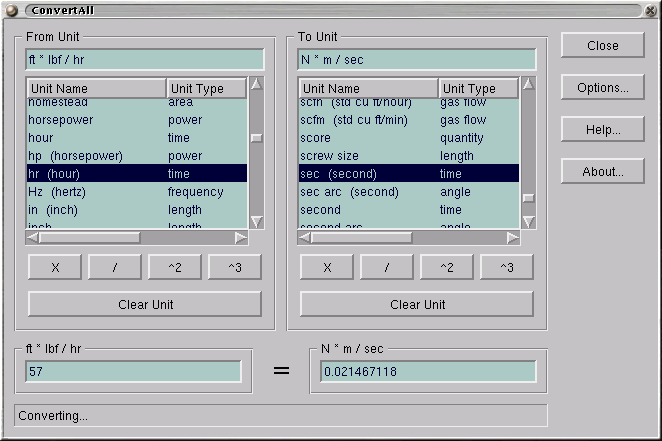This screenshot has height=441, width=662.
Task: Click the ConvertAll window menu icon
Action: pos(11,10)
